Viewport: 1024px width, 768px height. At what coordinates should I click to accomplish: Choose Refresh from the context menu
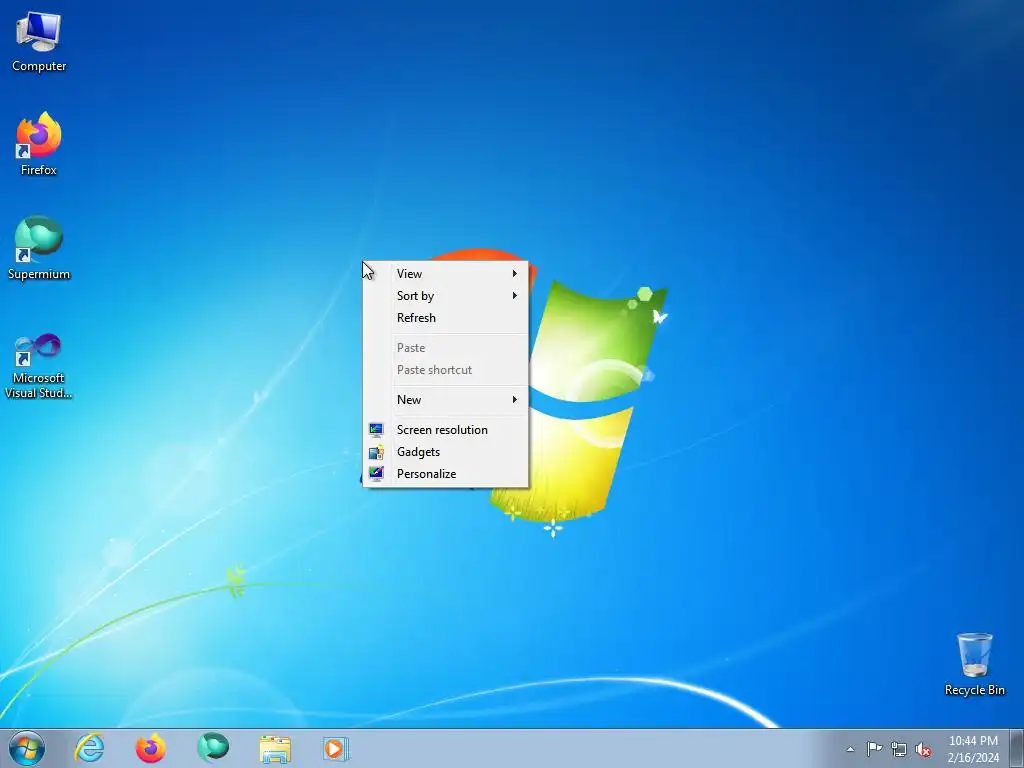pos(445,318)
